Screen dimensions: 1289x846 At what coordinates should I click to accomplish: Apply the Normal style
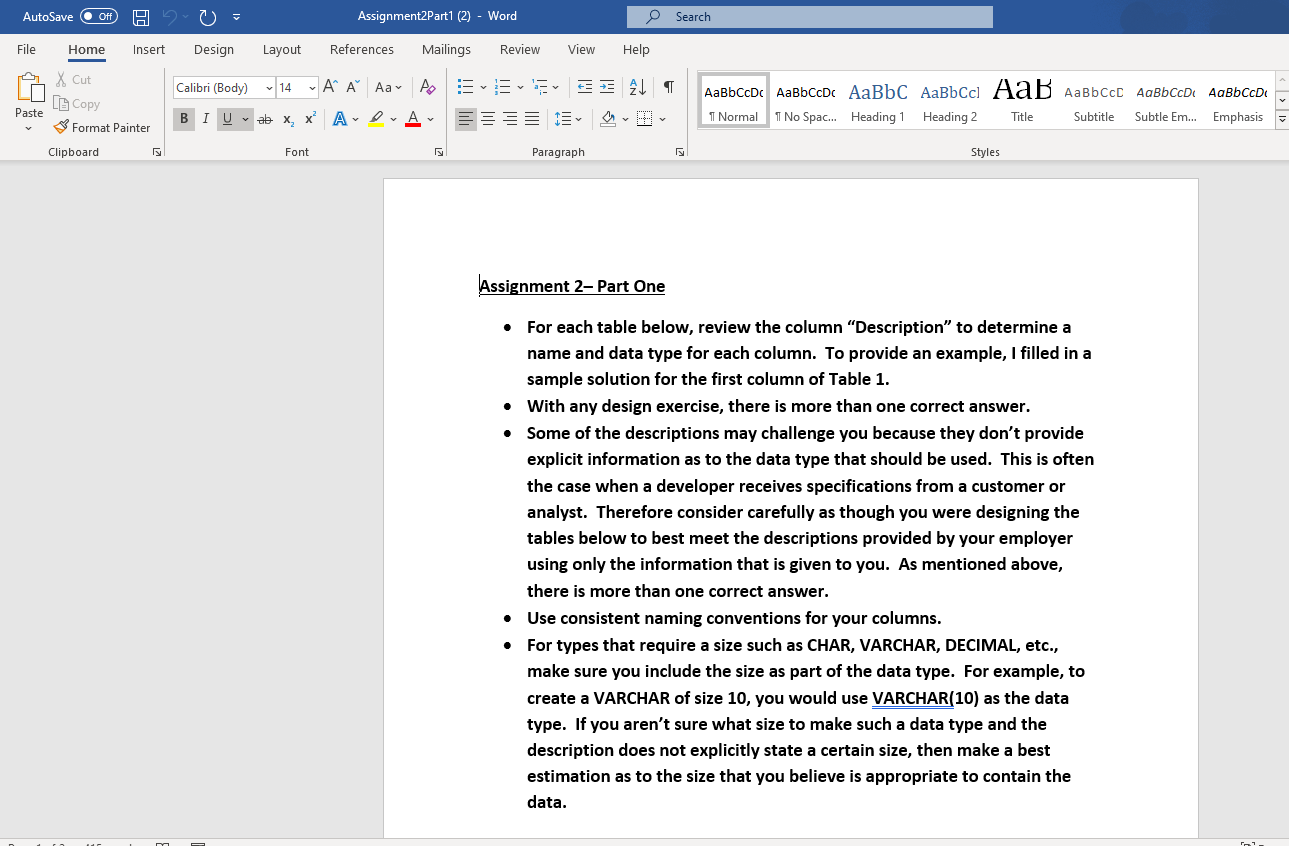pos(734,100)
